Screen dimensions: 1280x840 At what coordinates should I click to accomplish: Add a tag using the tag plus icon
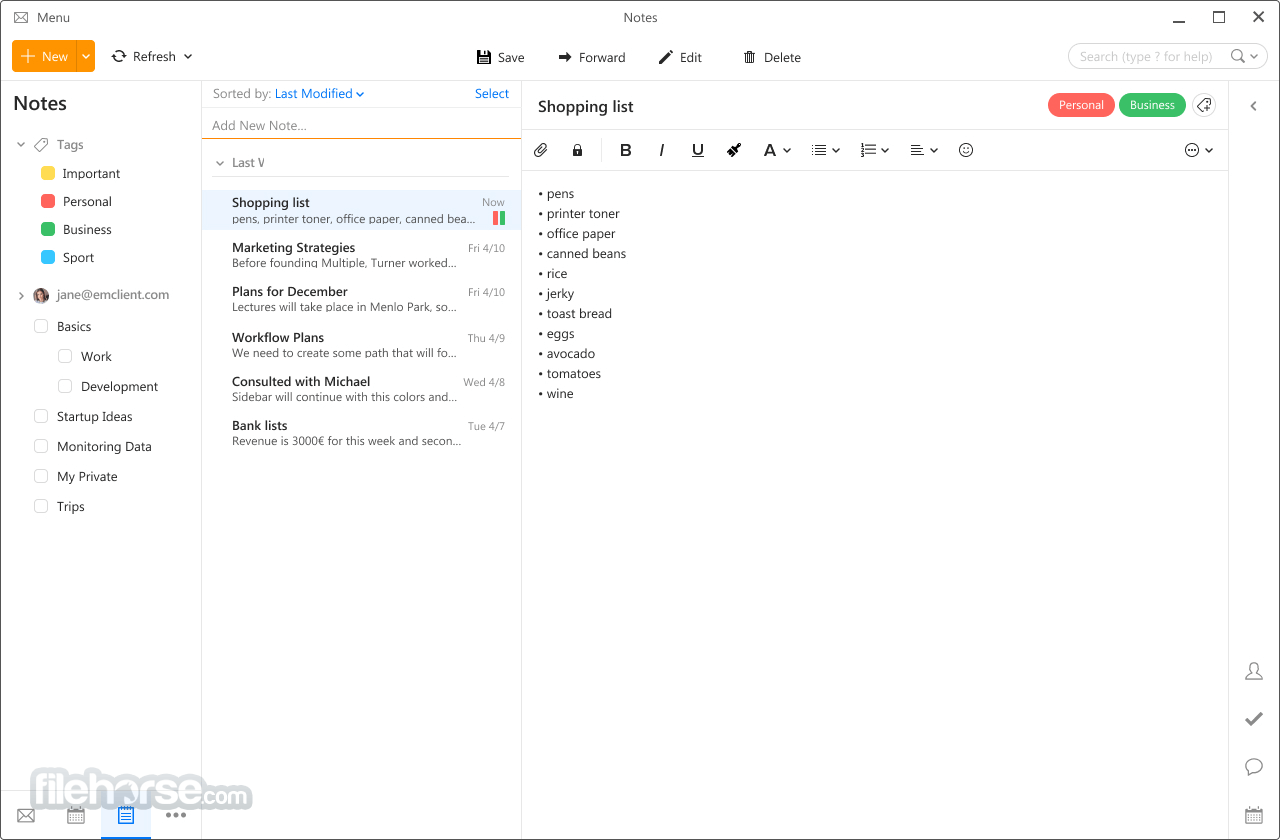[x=1204, y=105]
